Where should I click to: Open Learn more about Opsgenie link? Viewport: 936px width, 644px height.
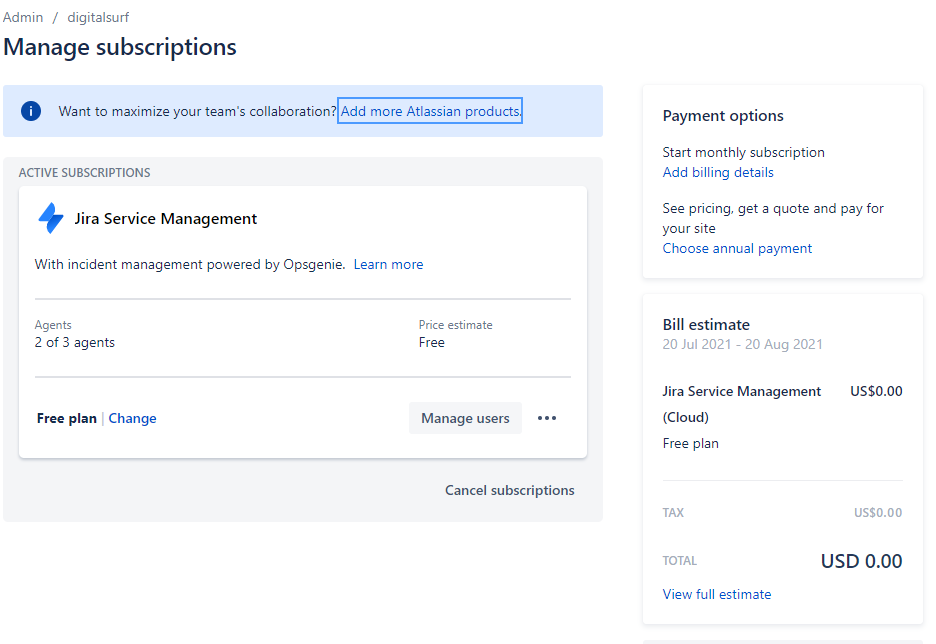388,264
